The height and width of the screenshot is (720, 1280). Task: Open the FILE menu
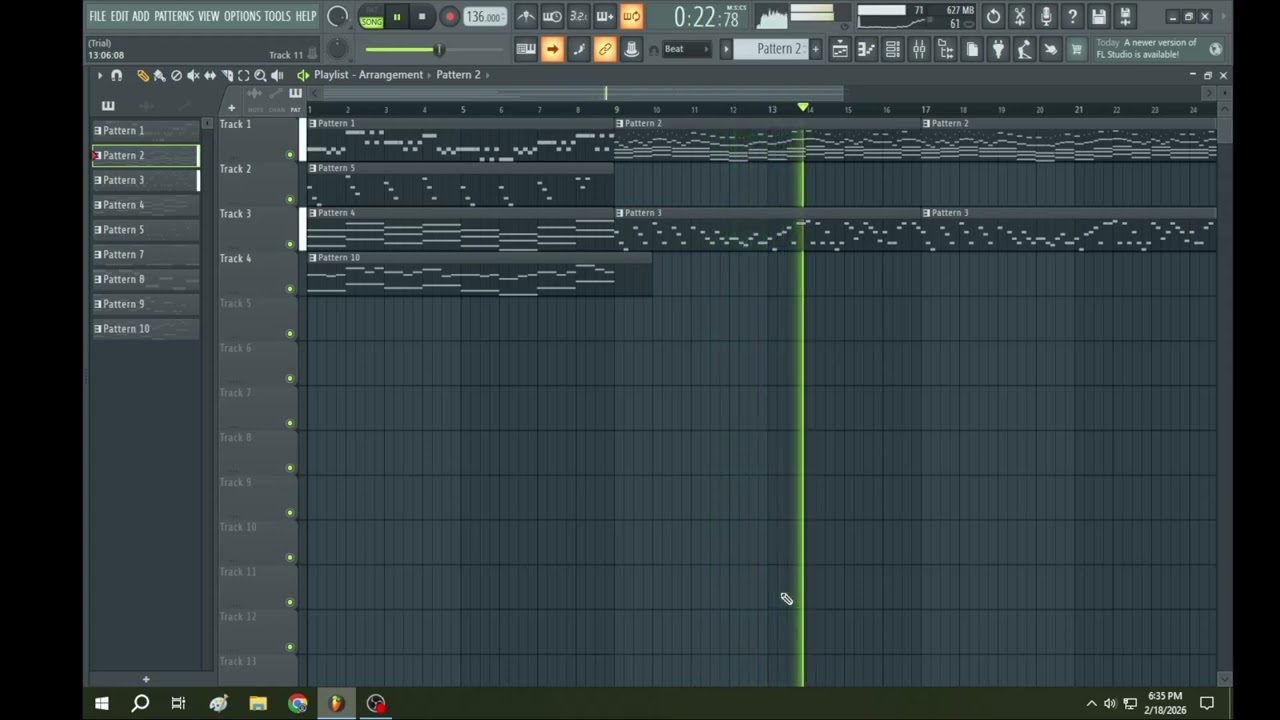[x=97, y=16]
